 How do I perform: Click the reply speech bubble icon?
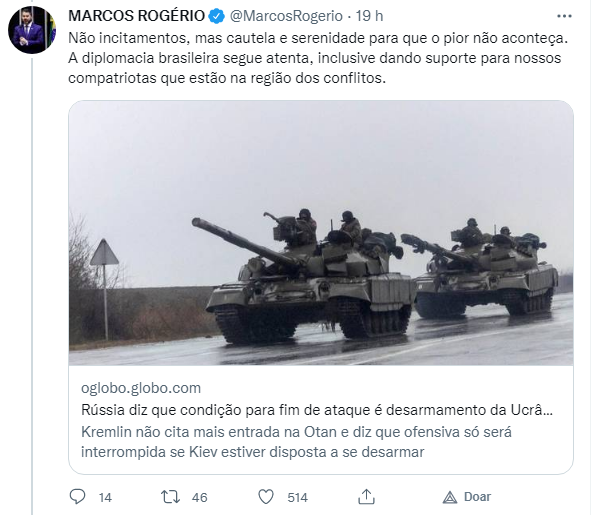coord(78,497)
